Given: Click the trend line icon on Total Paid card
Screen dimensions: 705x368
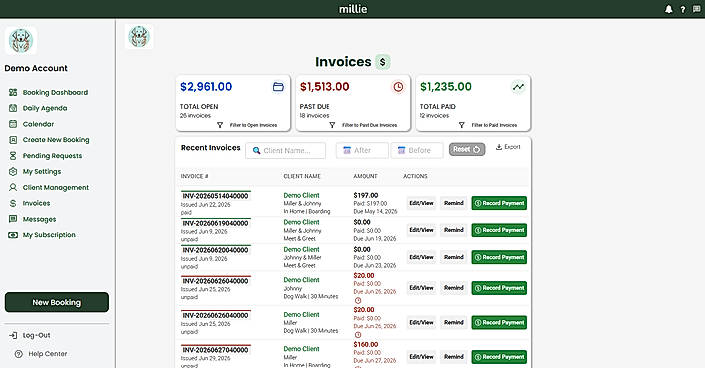Looking at the screenshot, I should 518,87.
